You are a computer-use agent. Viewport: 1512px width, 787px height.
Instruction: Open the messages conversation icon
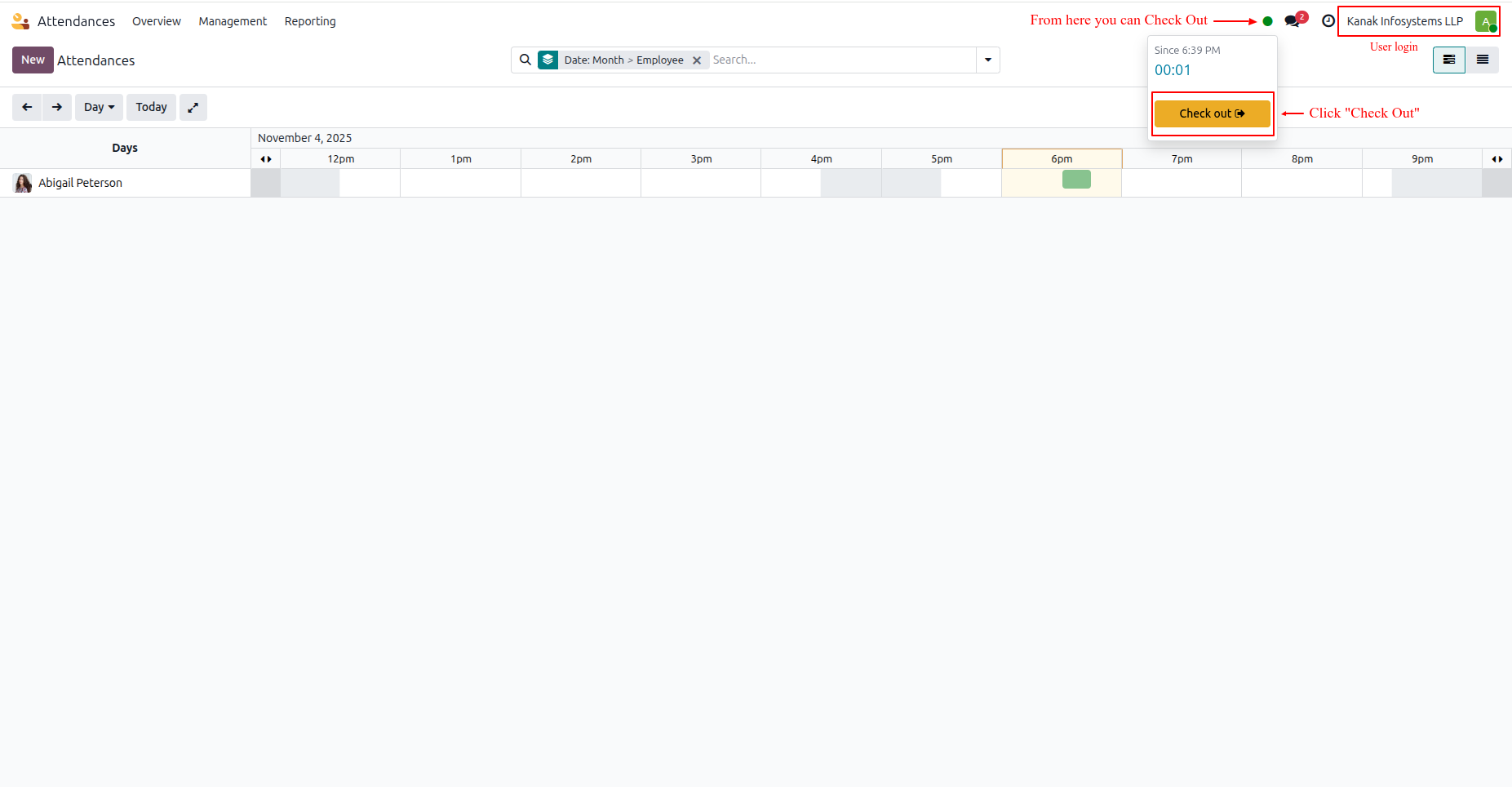point(1293,20)
